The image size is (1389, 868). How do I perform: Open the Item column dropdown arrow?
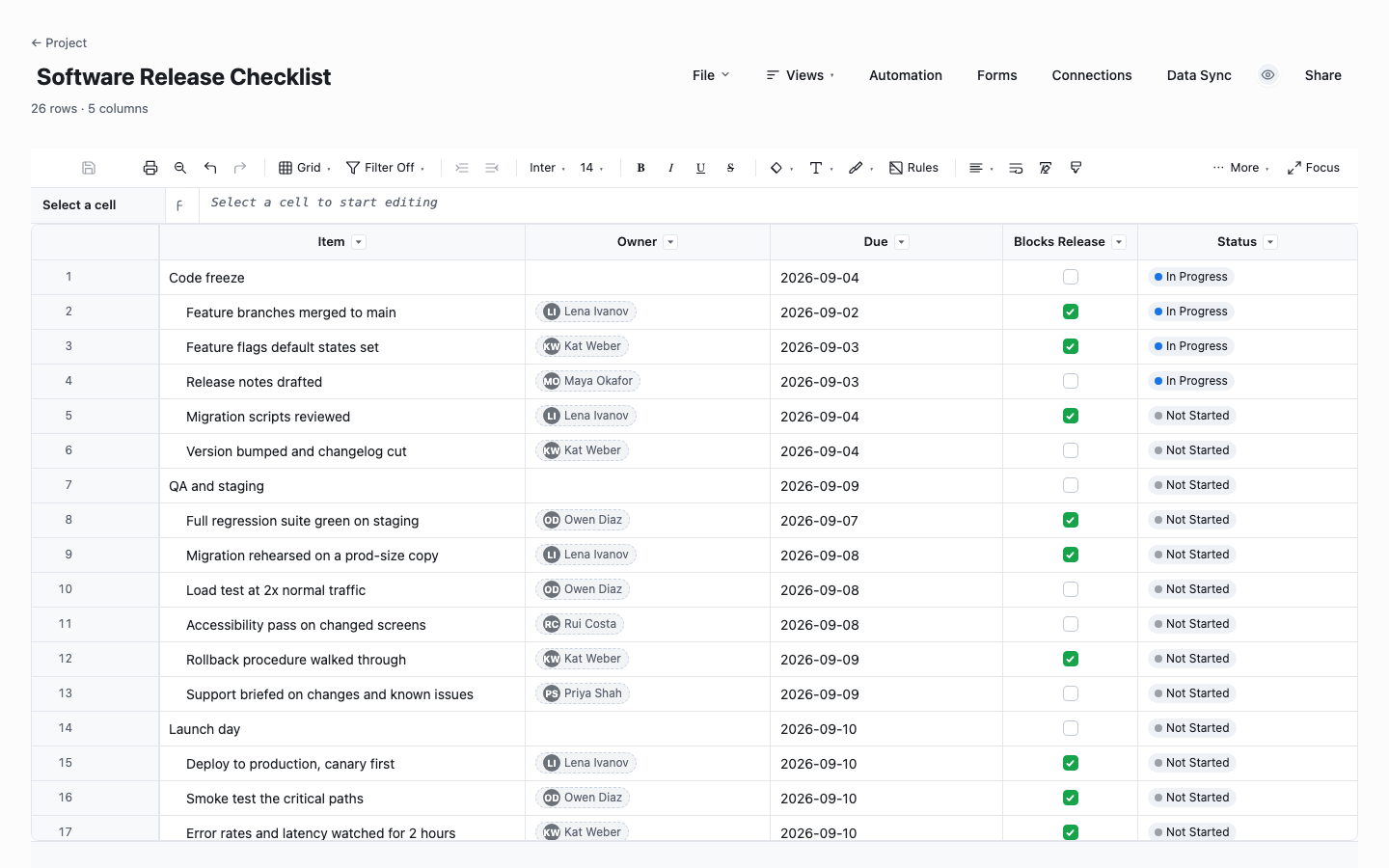359,242
